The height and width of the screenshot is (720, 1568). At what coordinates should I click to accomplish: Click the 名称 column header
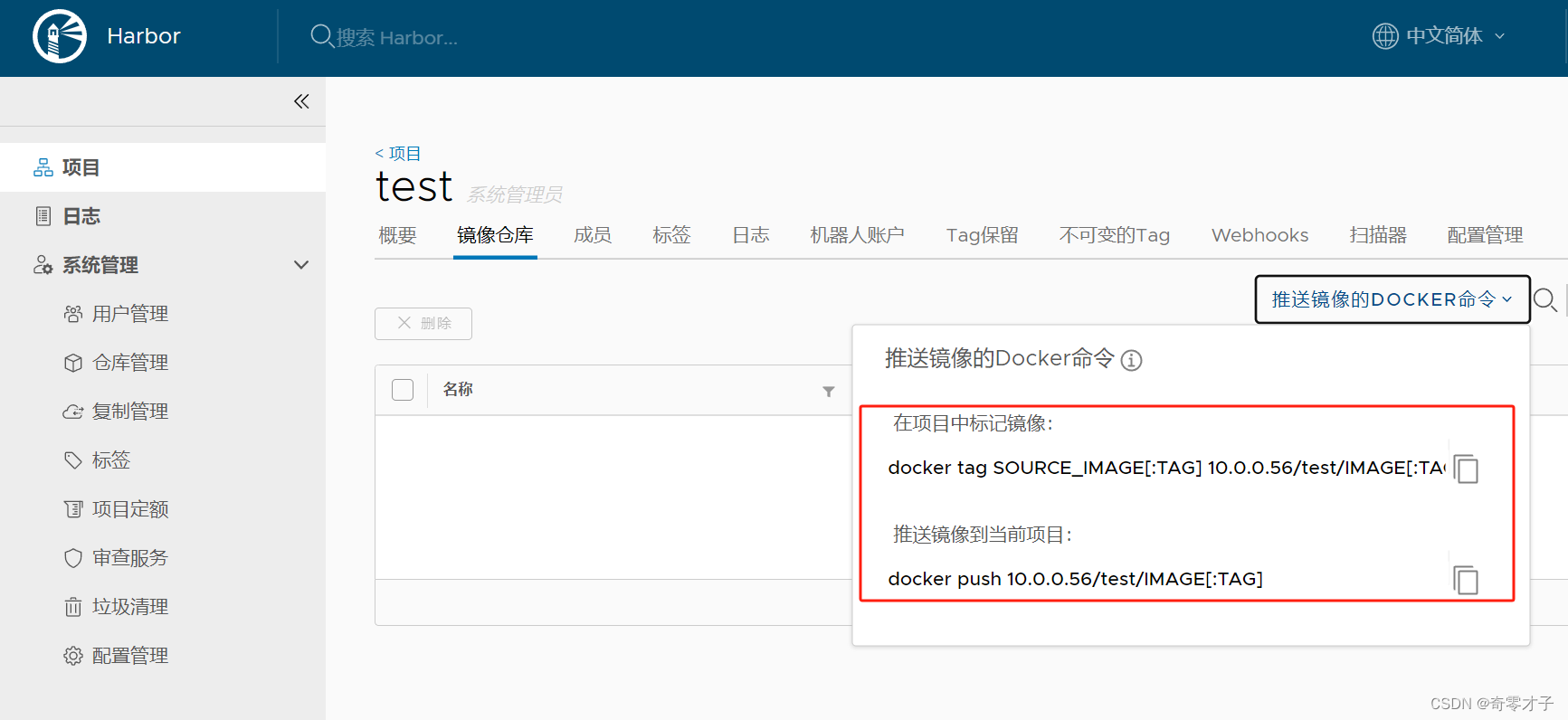coord(458,390)
